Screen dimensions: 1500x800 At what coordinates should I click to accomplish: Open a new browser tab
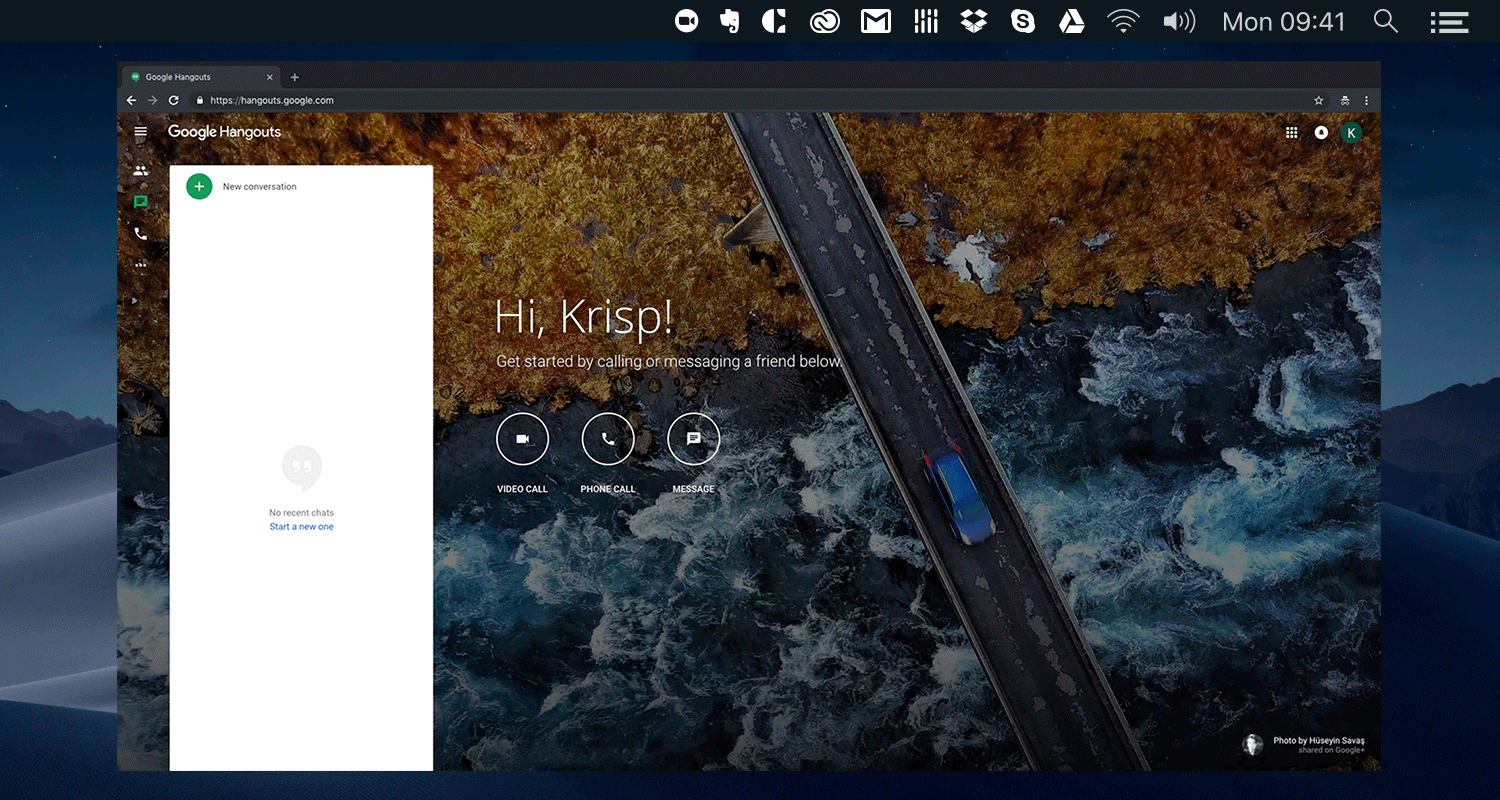[x=294, y=77]
